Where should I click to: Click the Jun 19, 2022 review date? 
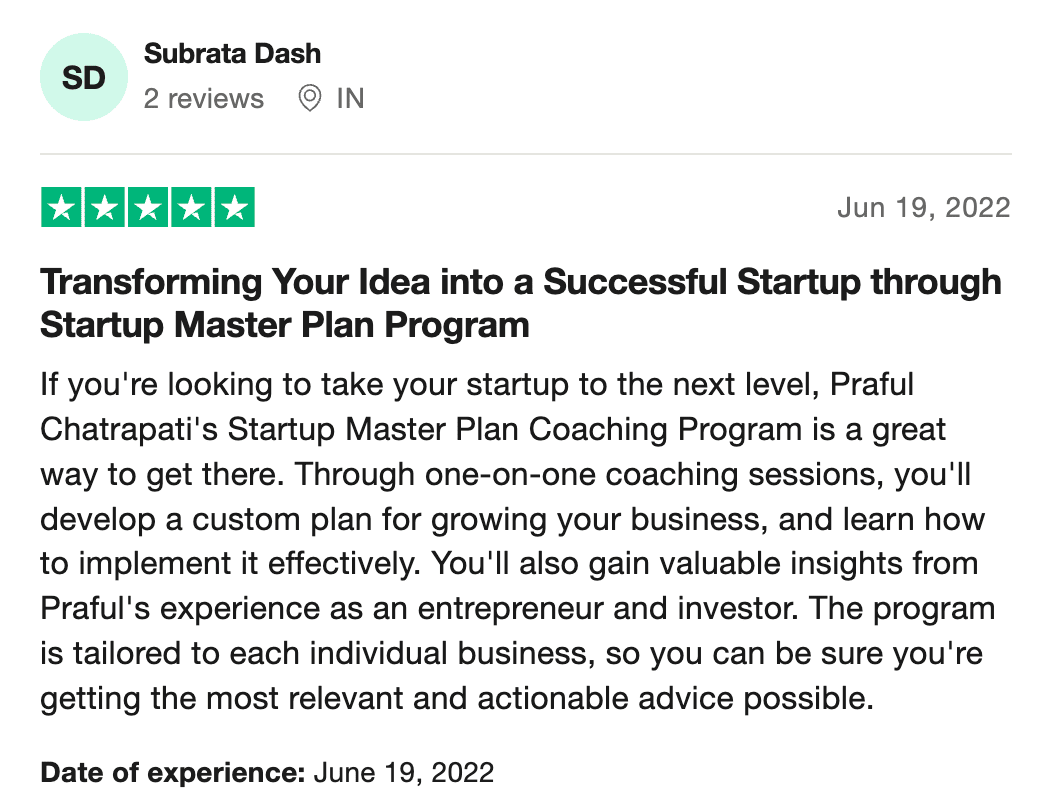point(923,208)
